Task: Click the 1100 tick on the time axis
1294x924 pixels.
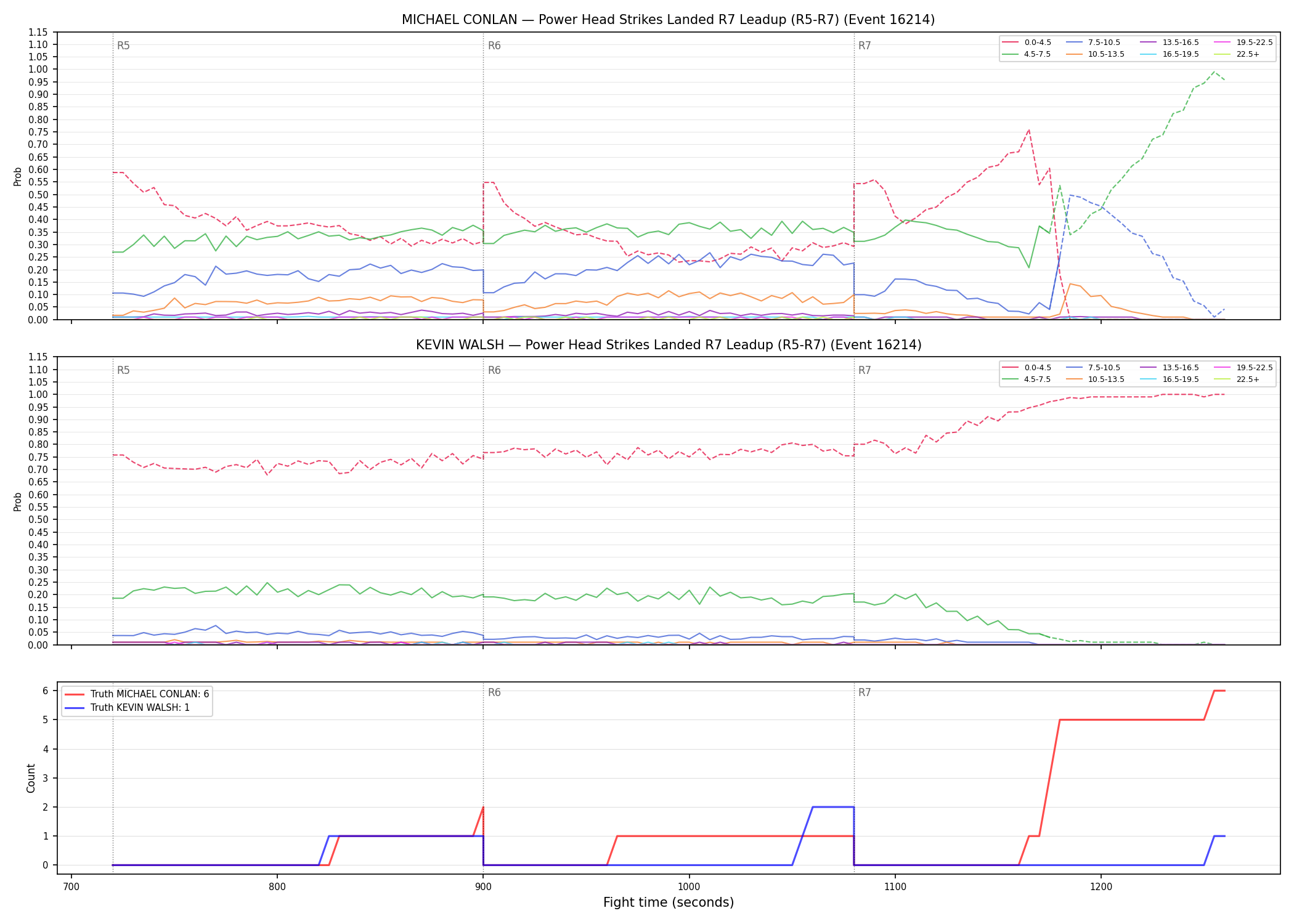Action: tap(895, 886)
